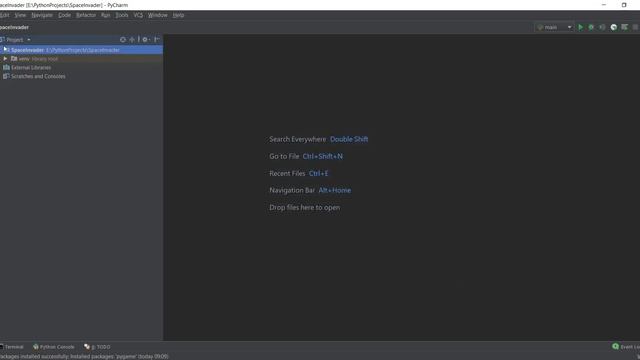The image size is (640, 360).
Task: Click the SpaceInvader breadcrumb in navigation bar
Action: tap(14, 27)
